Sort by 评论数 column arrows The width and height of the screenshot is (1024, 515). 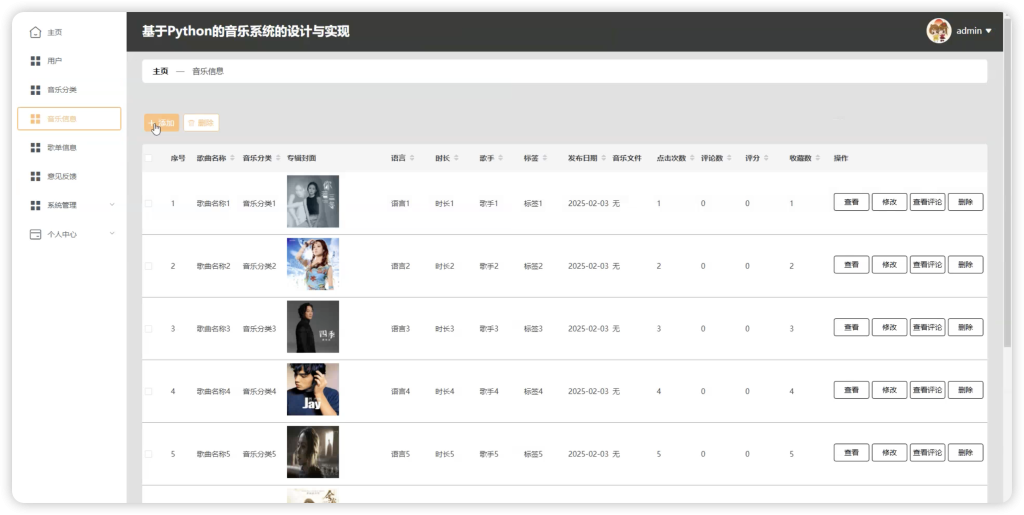729,158
